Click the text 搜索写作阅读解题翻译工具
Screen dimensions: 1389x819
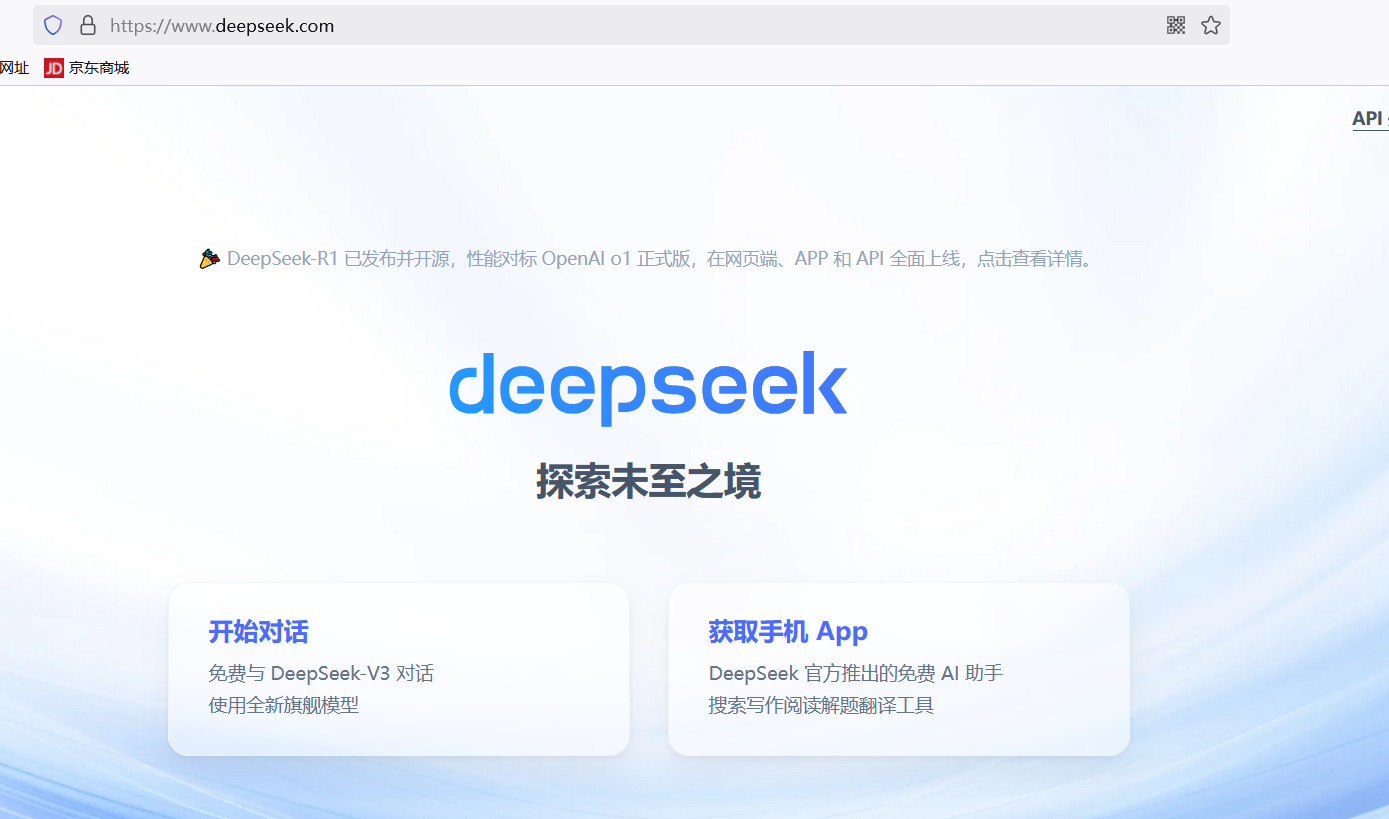821,705
